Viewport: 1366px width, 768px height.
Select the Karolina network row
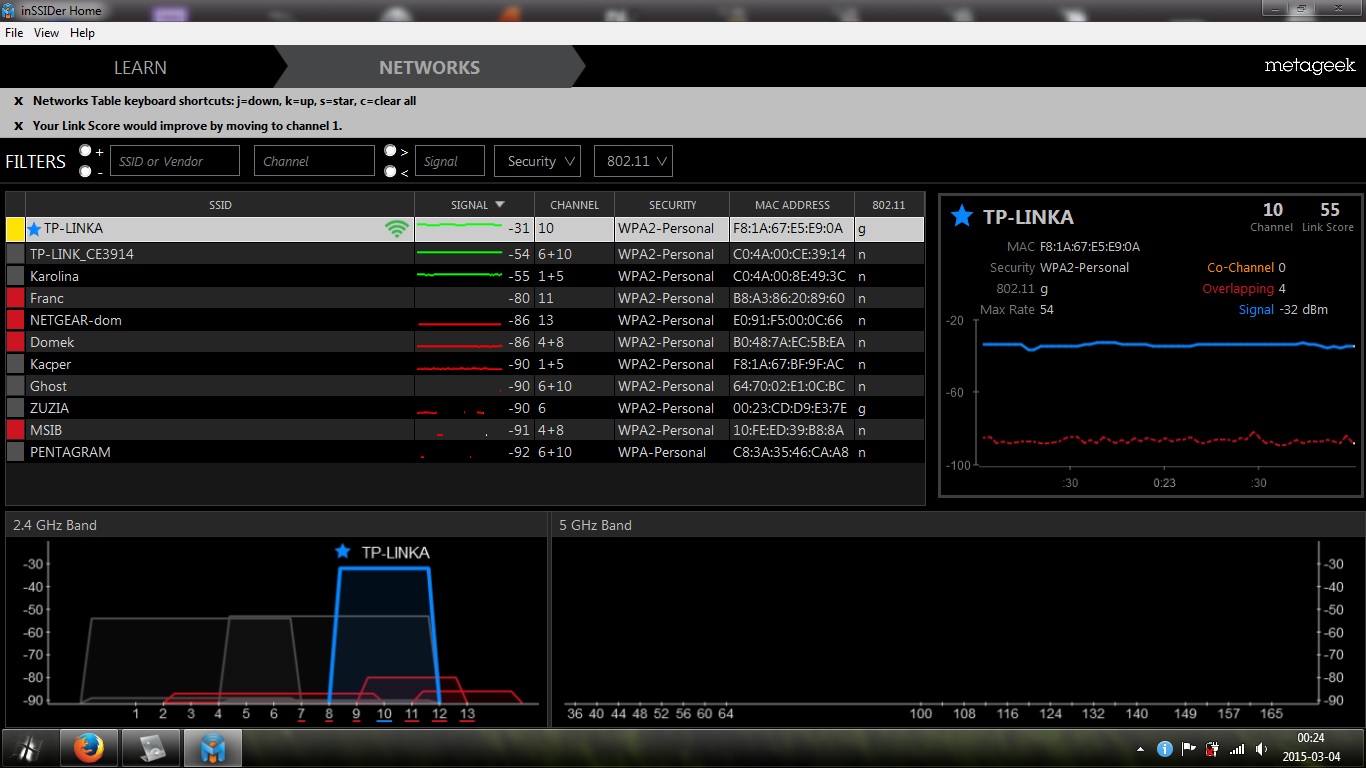(x=220, y=276)
